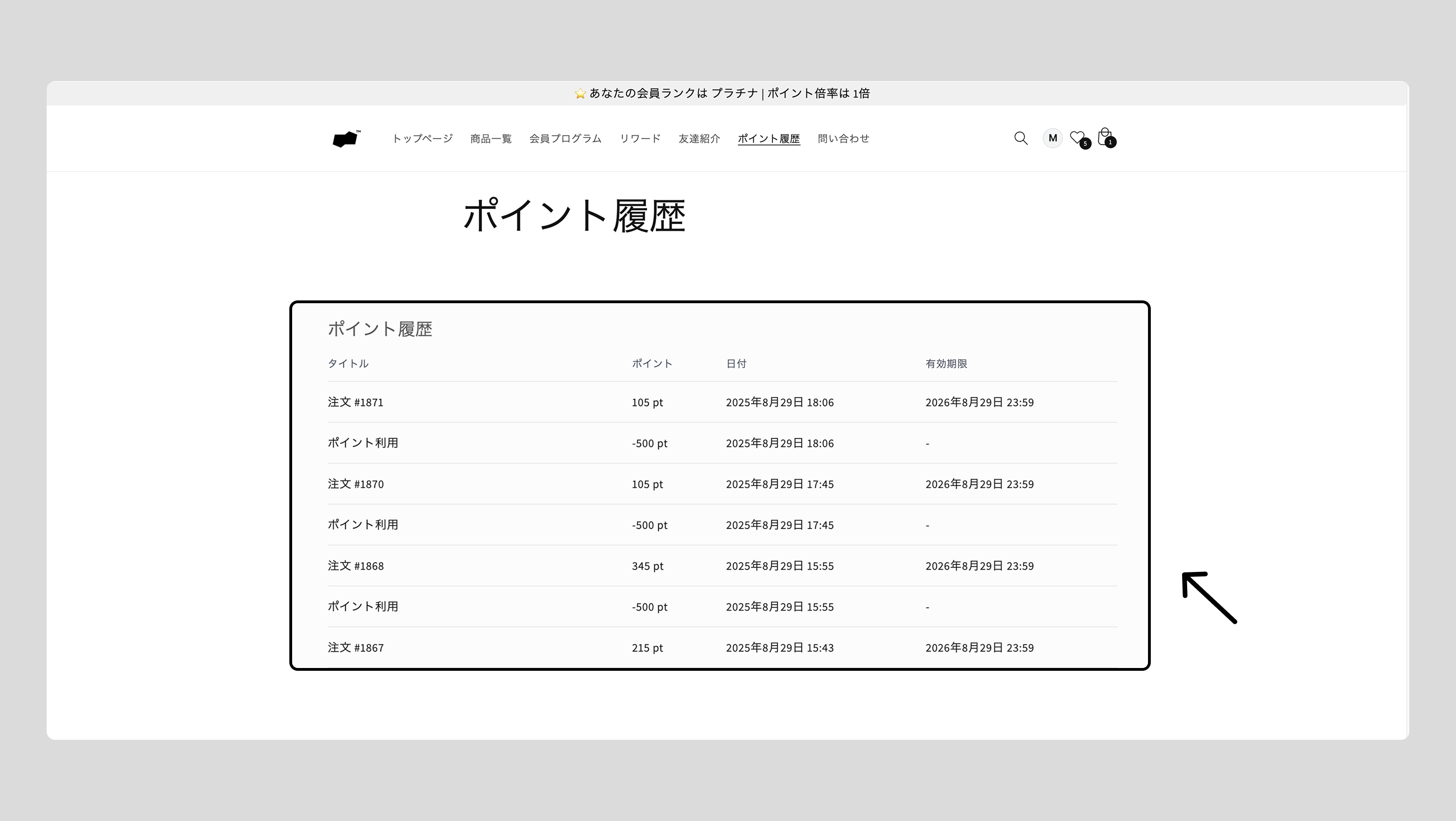Screen dimensions: 1456x821
Task: Select the 注文 #1870 history entry
Action: click(x=356, y=484)
